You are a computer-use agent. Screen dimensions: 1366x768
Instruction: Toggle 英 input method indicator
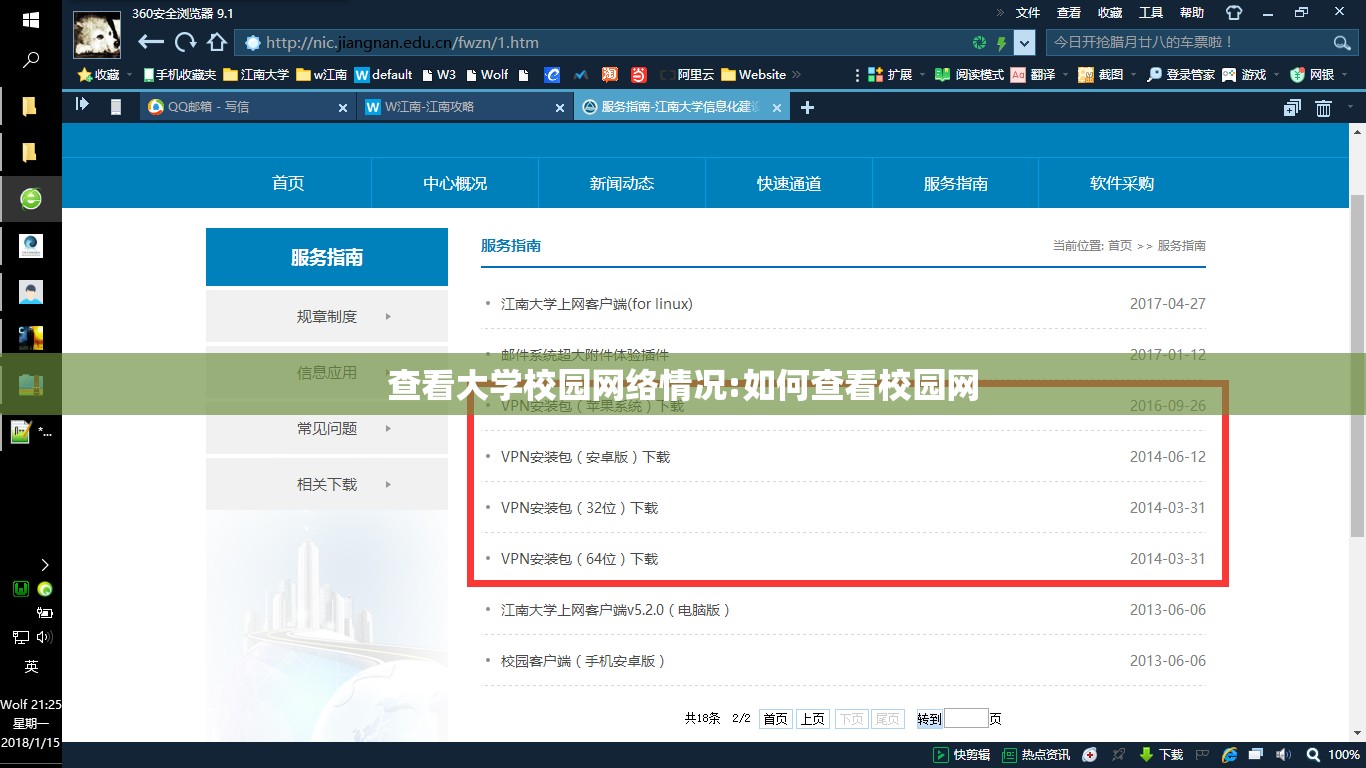(x=30, y=666)
